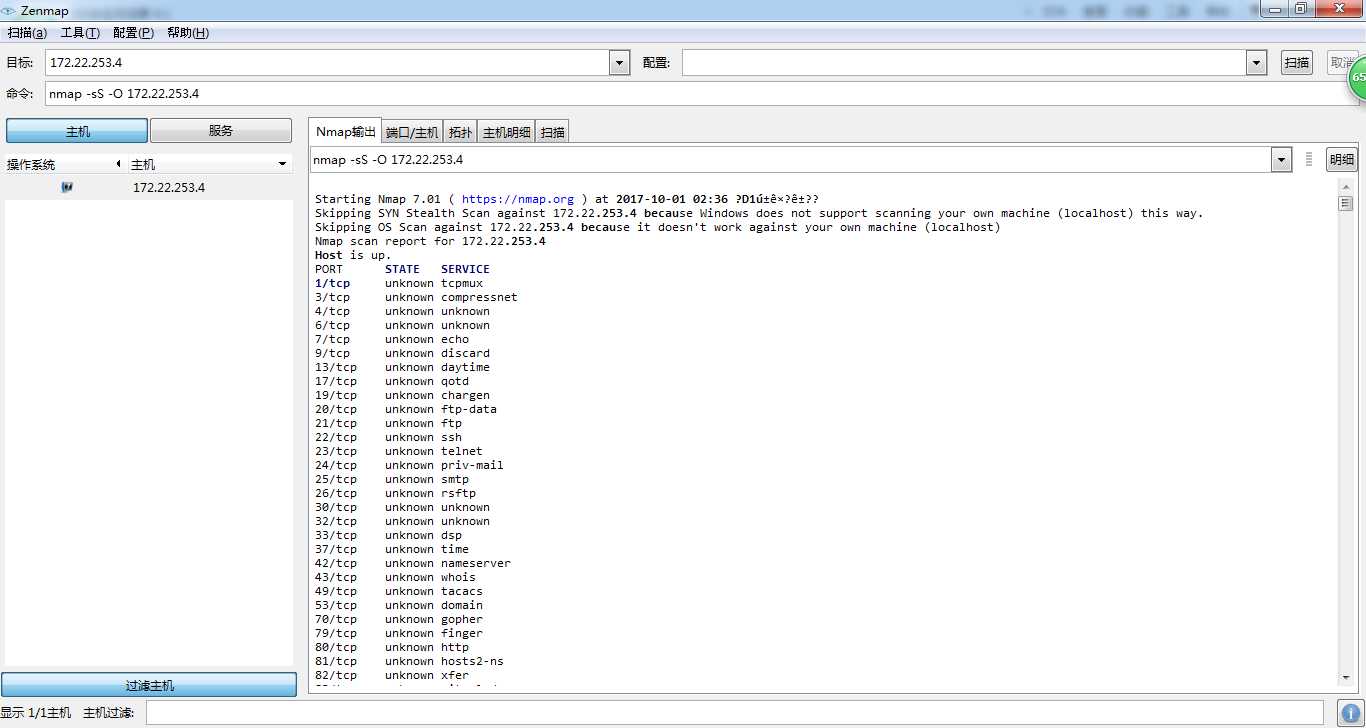Click the scan output combo box text
This screenshot has height=728, width=1366.
click(790, 160)
